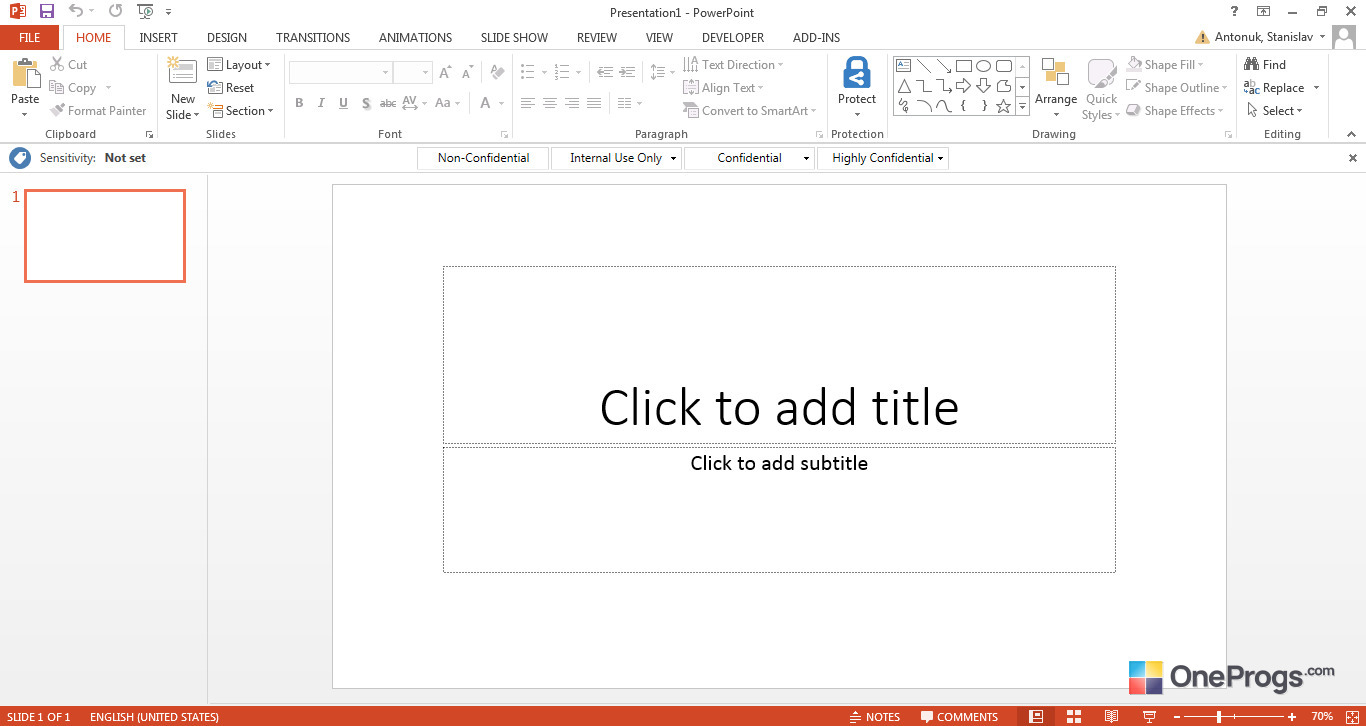
Task: Expand the shapes gallery More arrow
Action: tap(1022, 106)
